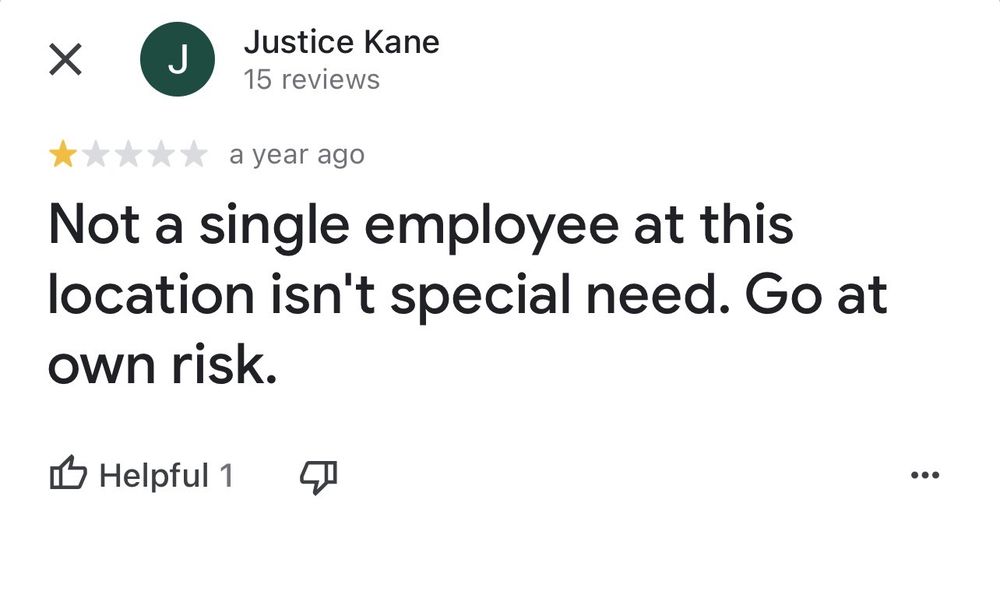Screen dimensions: 1000x616
Task: Toggle the thumbs down dislike icon
Action: click(318, 476)
